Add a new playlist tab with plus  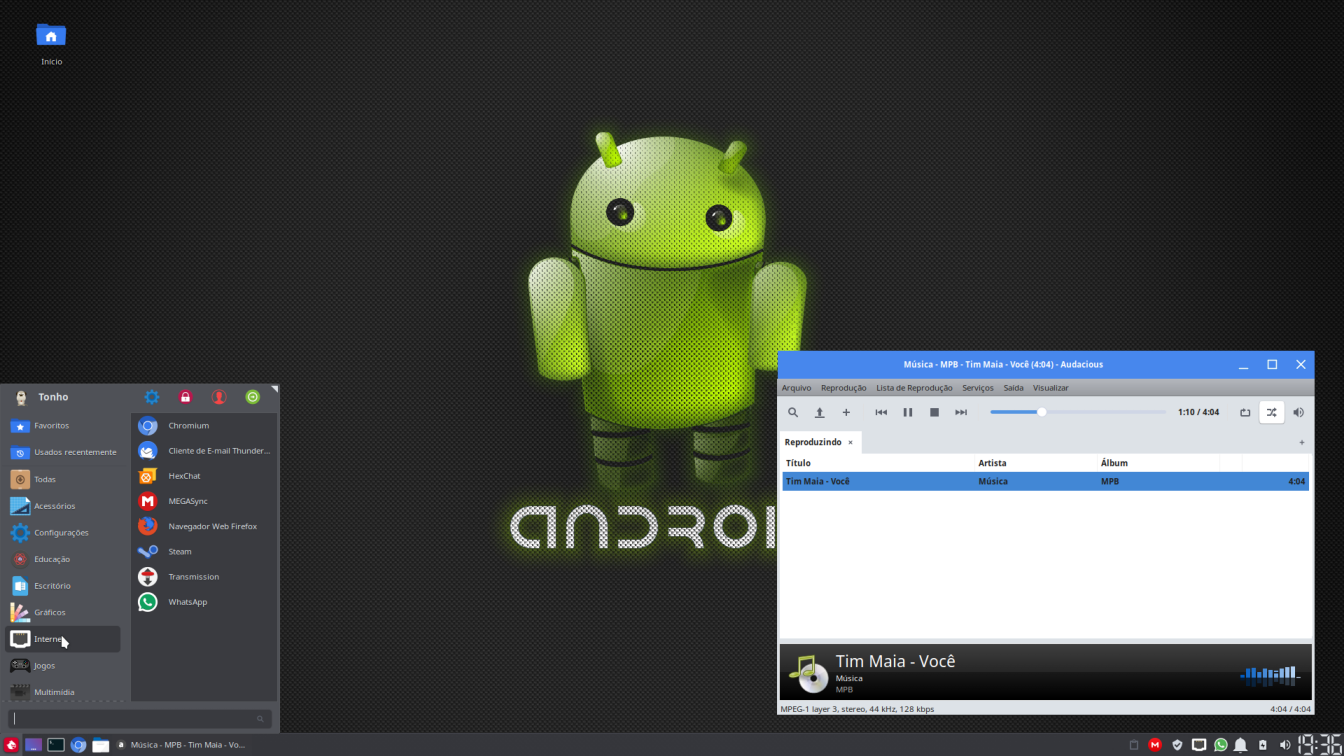pyautogui.click(x=1301, y=442)
